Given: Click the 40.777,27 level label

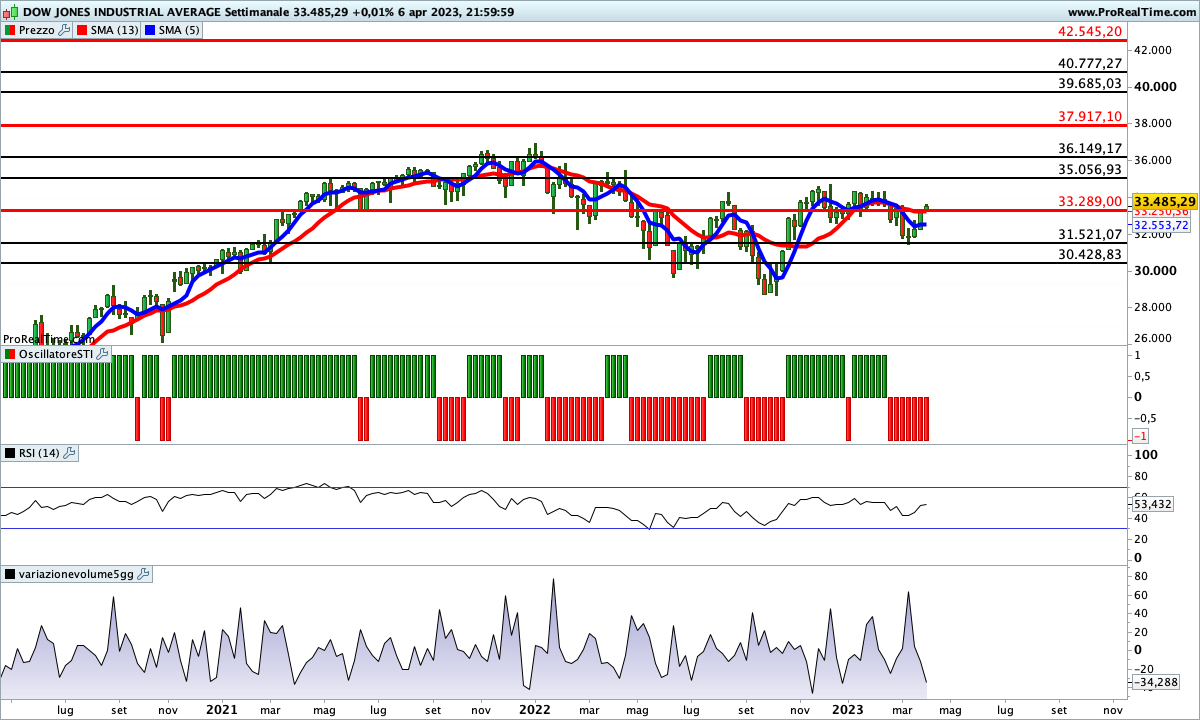Looking at the screenshot, I should coord(1090,63).
